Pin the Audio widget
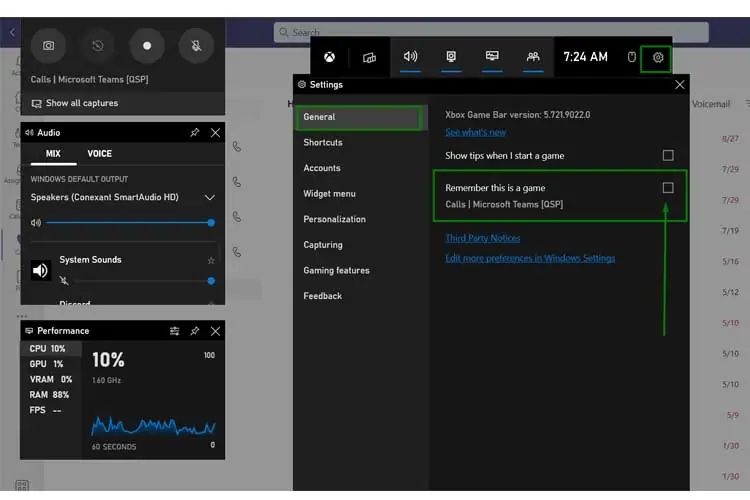750x500 pixels. click(195, 132)
